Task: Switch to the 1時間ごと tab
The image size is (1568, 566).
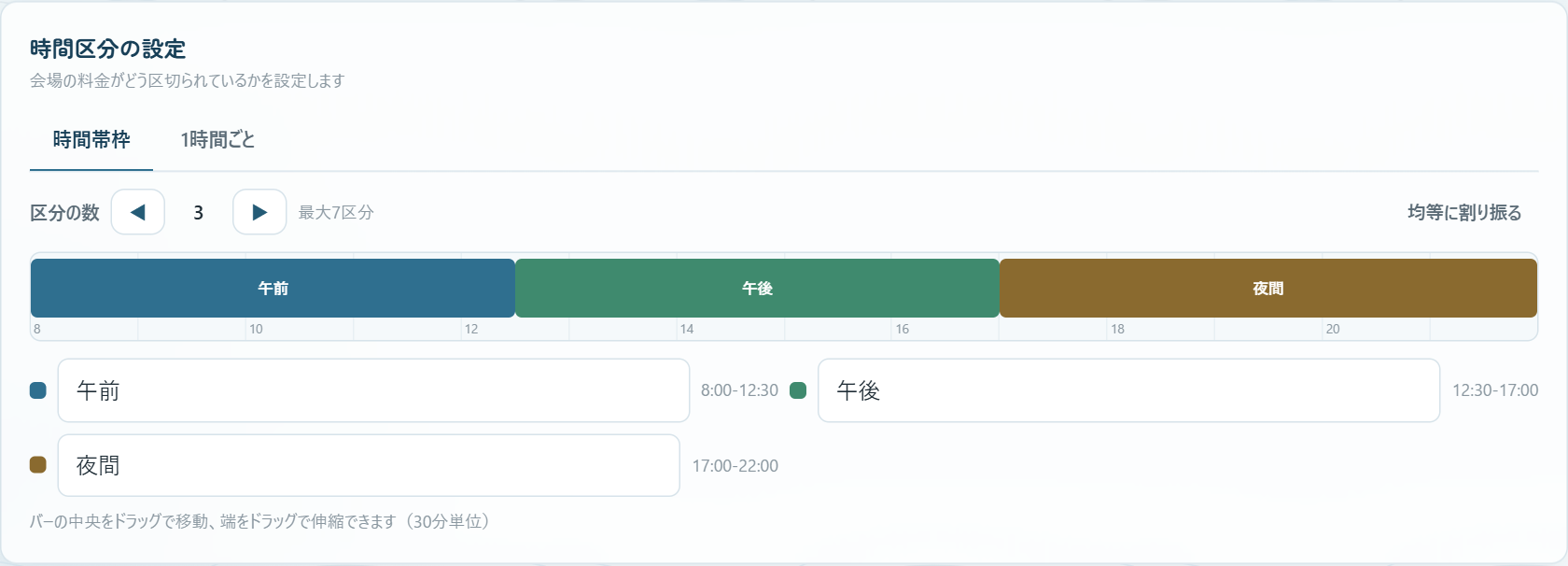Action: tap(217, 140)
